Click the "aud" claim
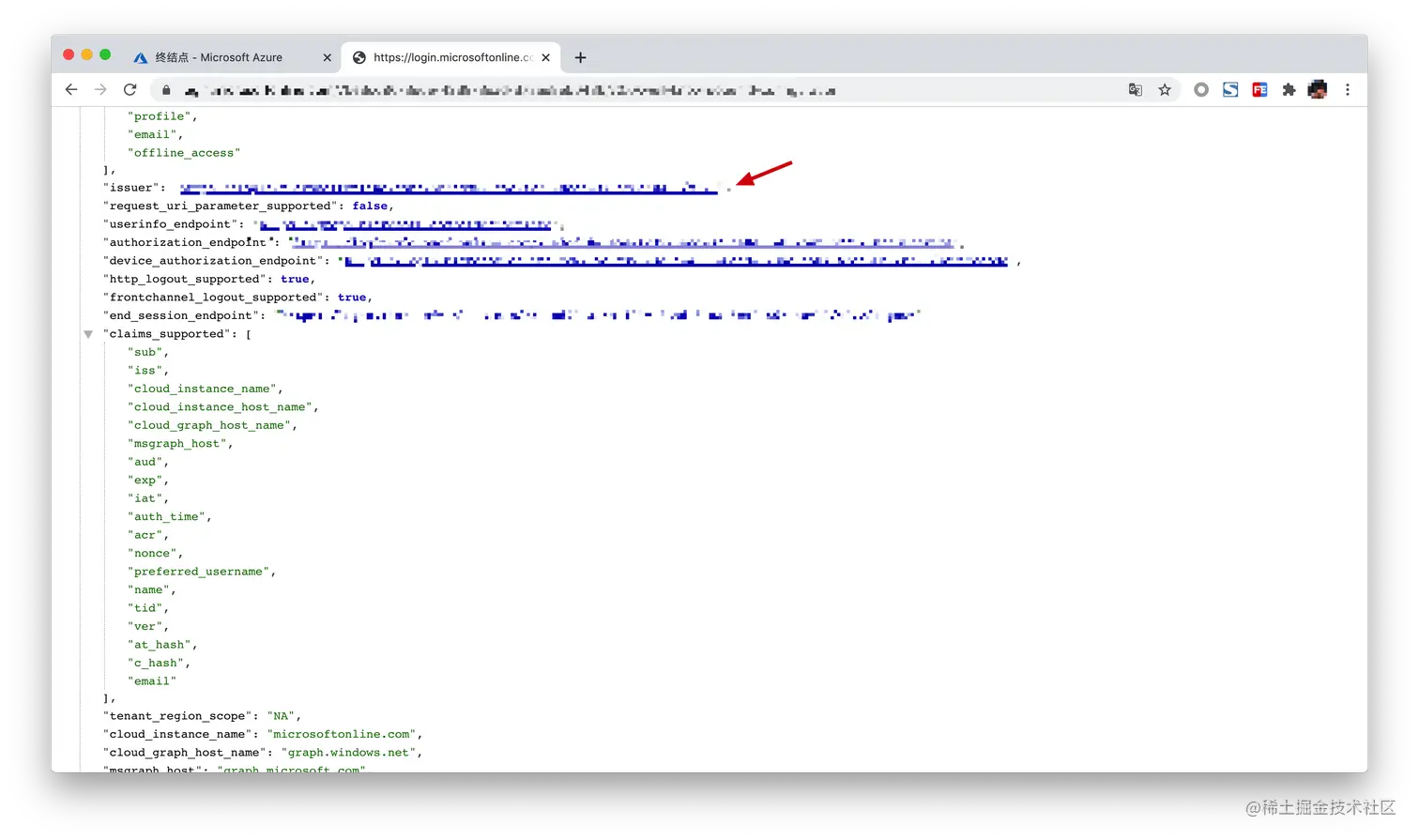The image size is (1419, 840). [x=145, y=462]
